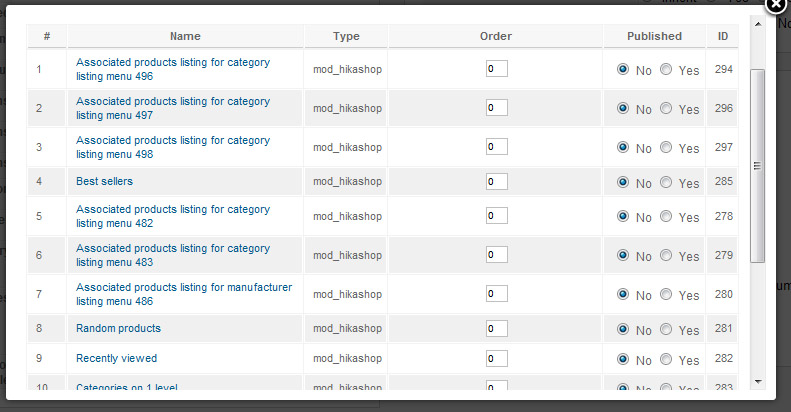Open the Random products module link

119,328
